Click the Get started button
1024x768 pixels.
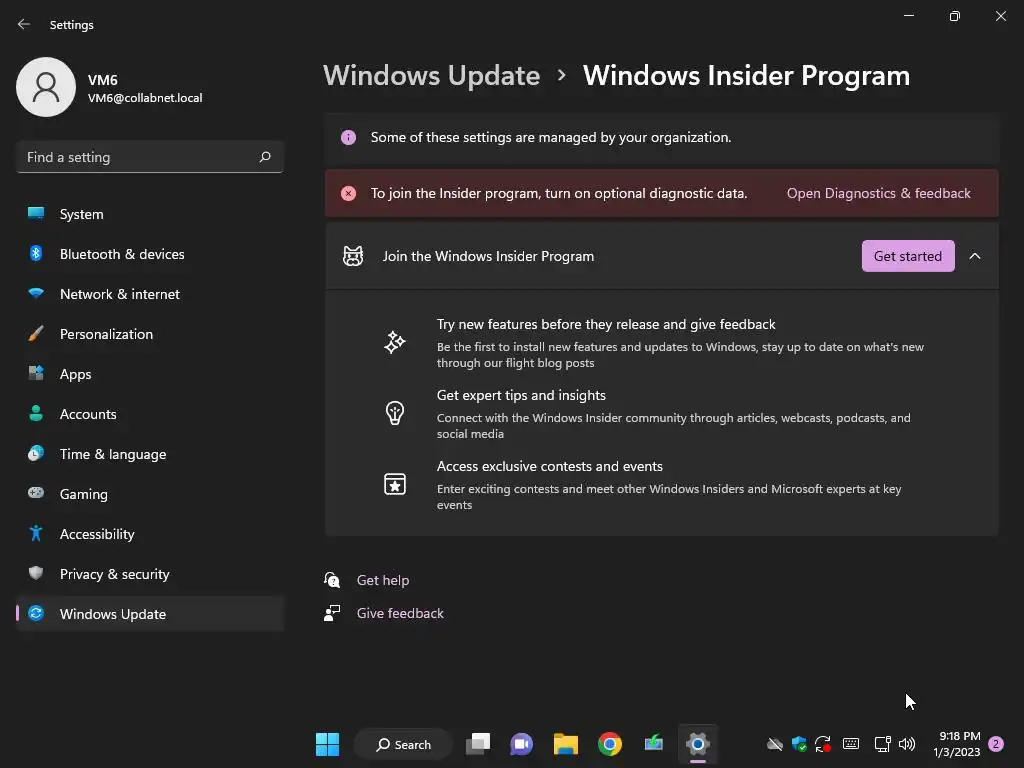(908, 256)
